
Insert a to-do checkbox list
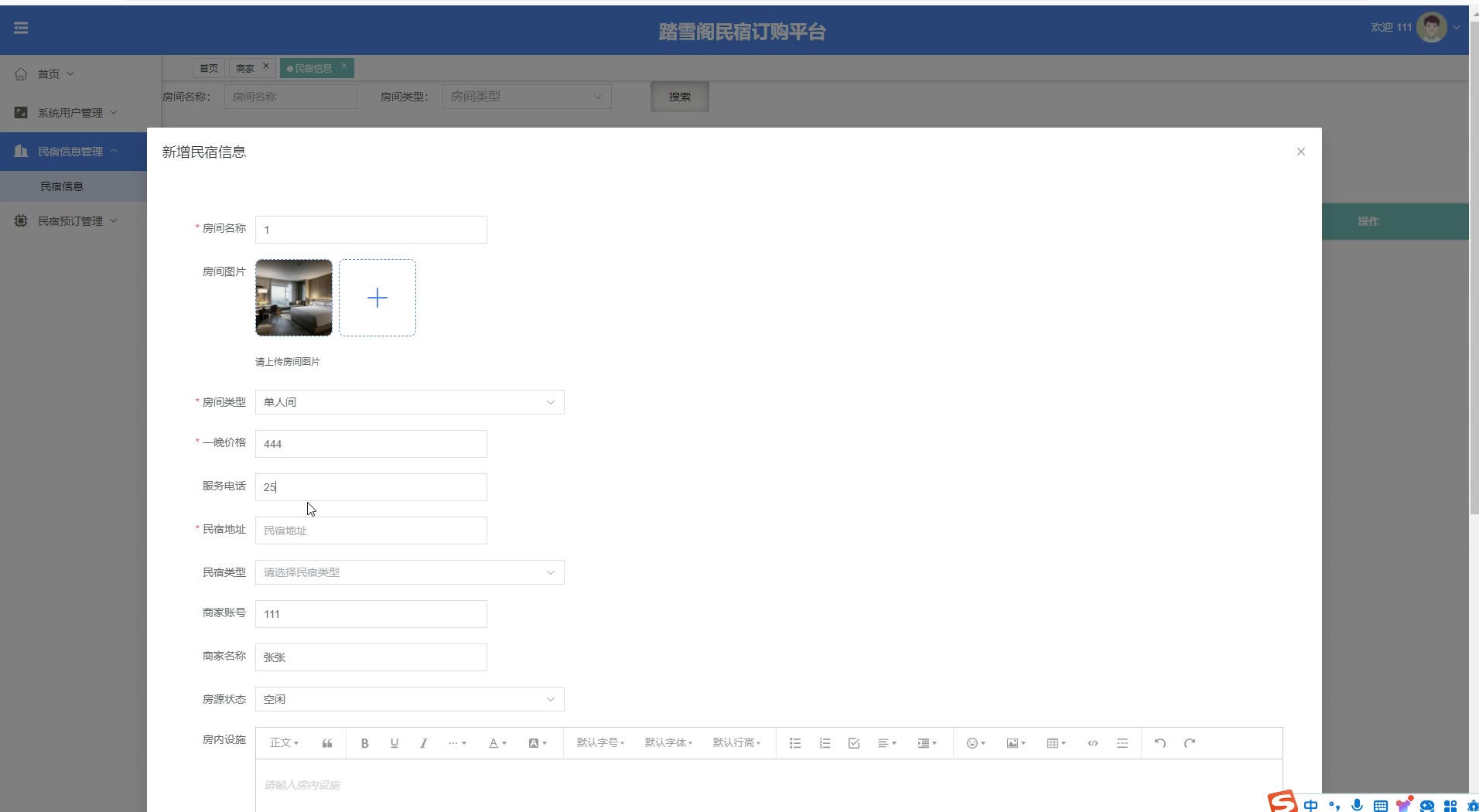[854, 743]
